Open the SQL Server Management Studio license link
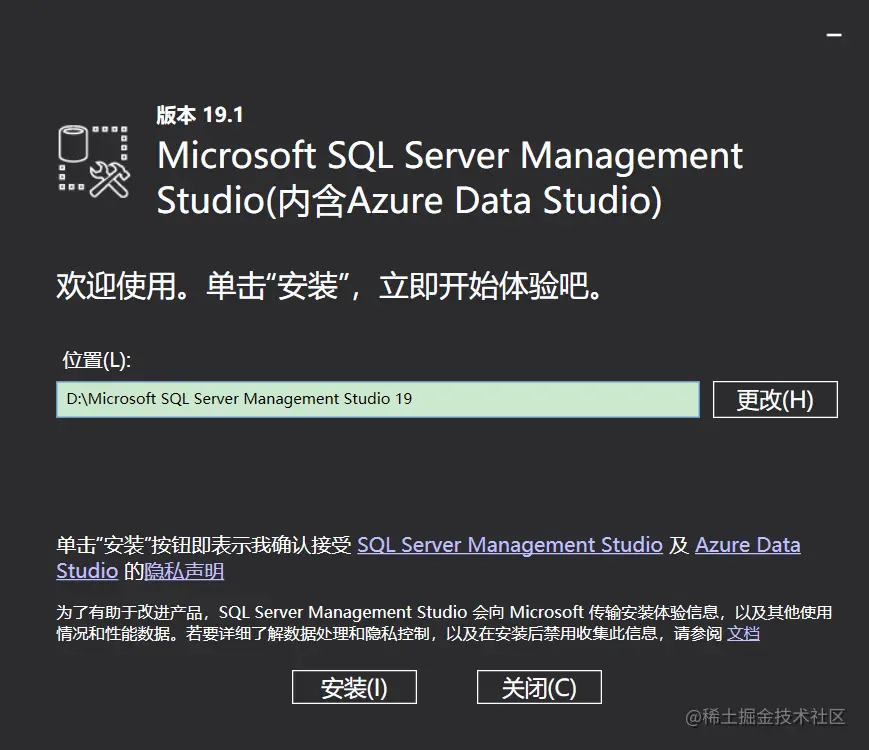The image size is (869, 750). tap(510, 545)
